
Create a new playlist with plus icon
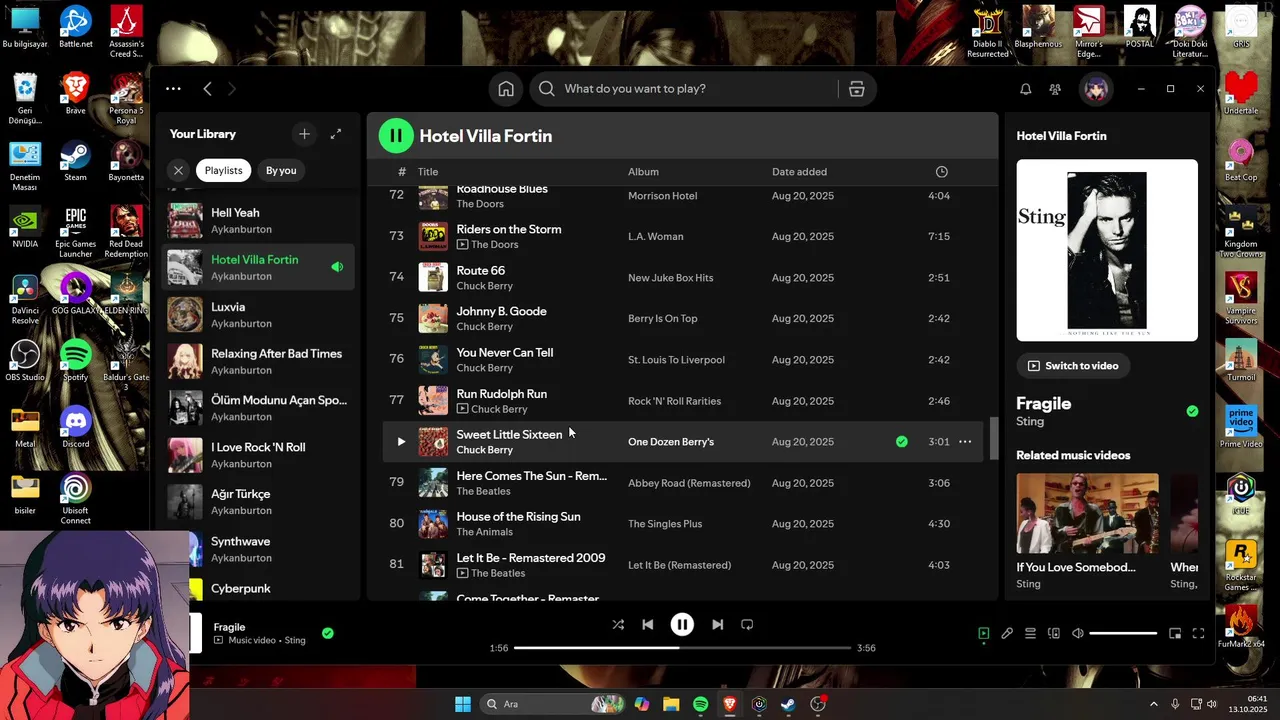(x=304, y=134)
